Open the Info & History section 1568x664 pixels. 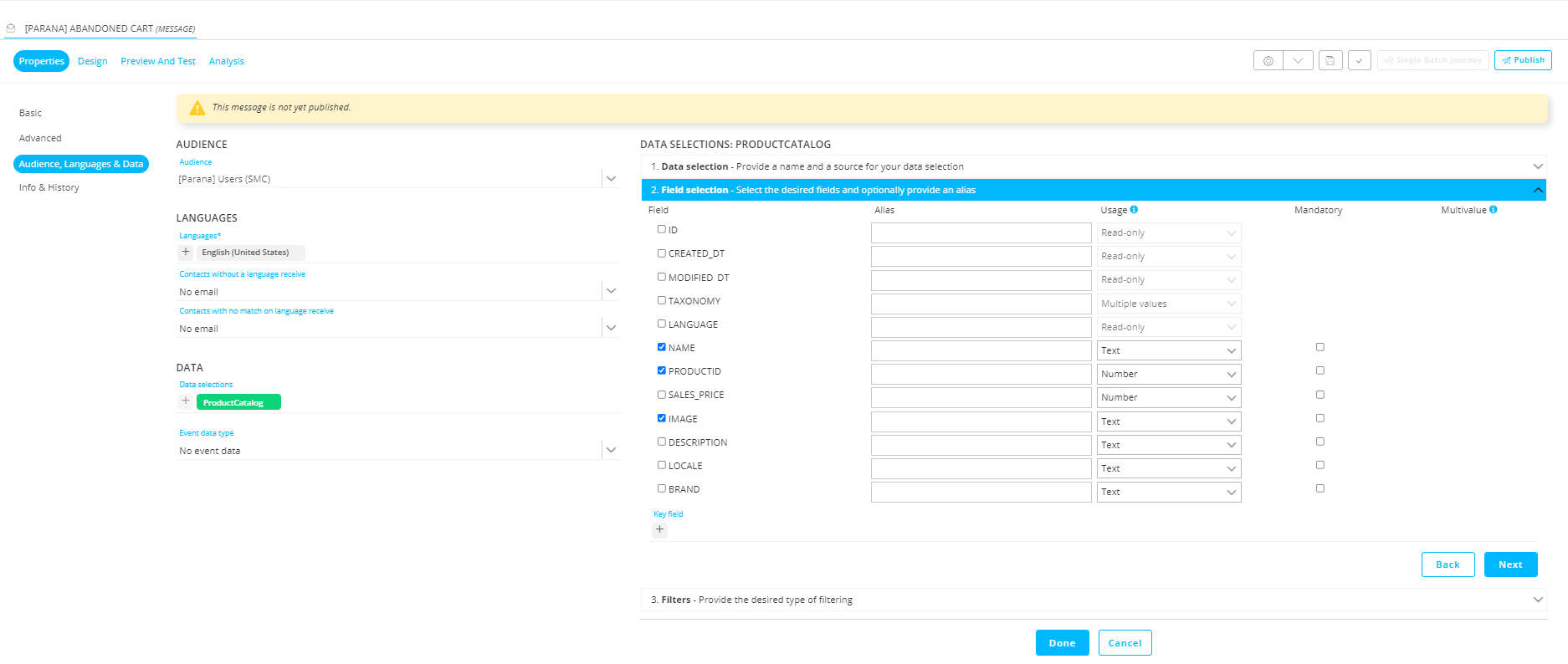49,187
